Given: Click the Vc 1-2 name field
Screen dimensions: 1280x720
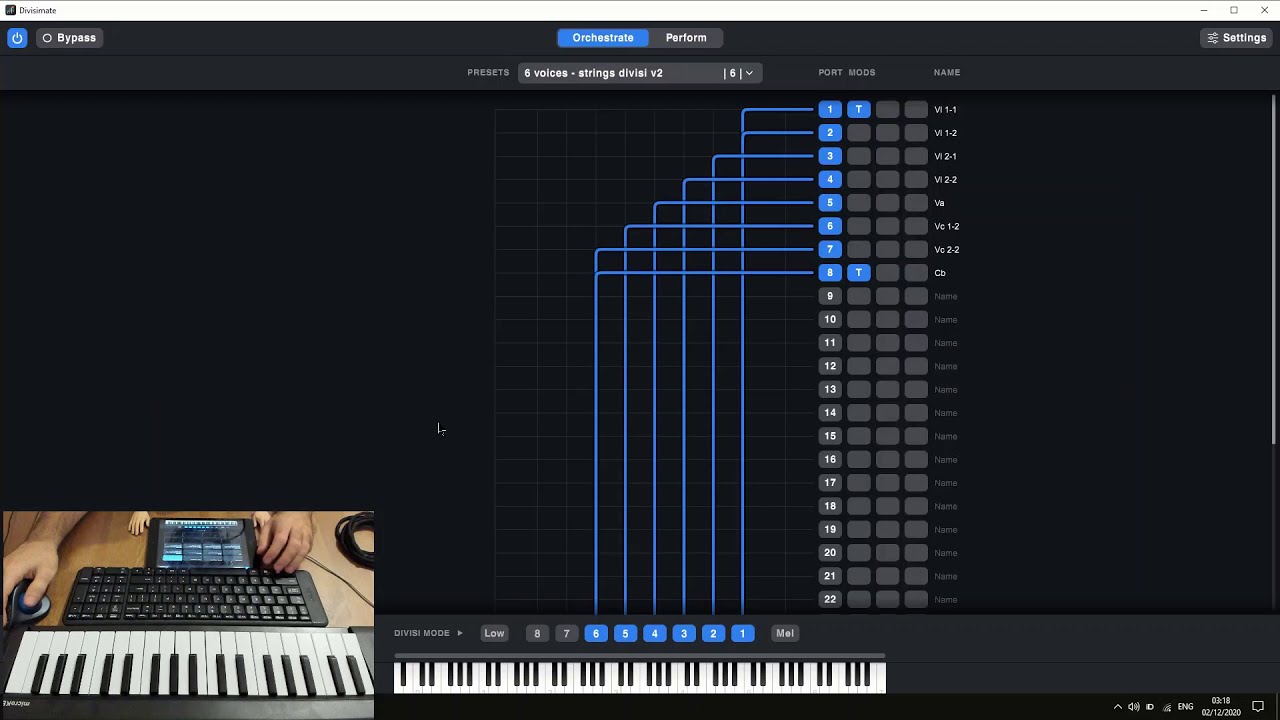Looking at the screenshot, I should (x=946, y=226).
